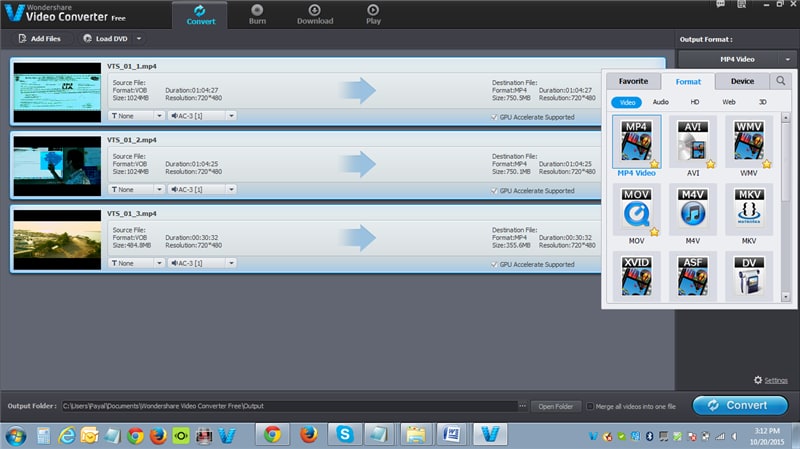Toggle GPU Accelerate for VTS_01_2.mp4
Viewport: 800px width, 449px height.
tap(494, 191)
